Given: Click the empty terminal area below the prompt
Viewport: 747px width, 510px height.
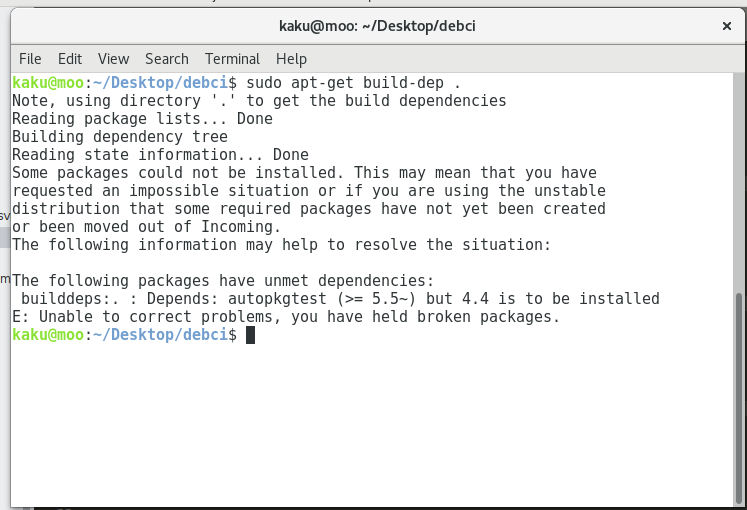Looking at the screenshot, I should [372, 424].
